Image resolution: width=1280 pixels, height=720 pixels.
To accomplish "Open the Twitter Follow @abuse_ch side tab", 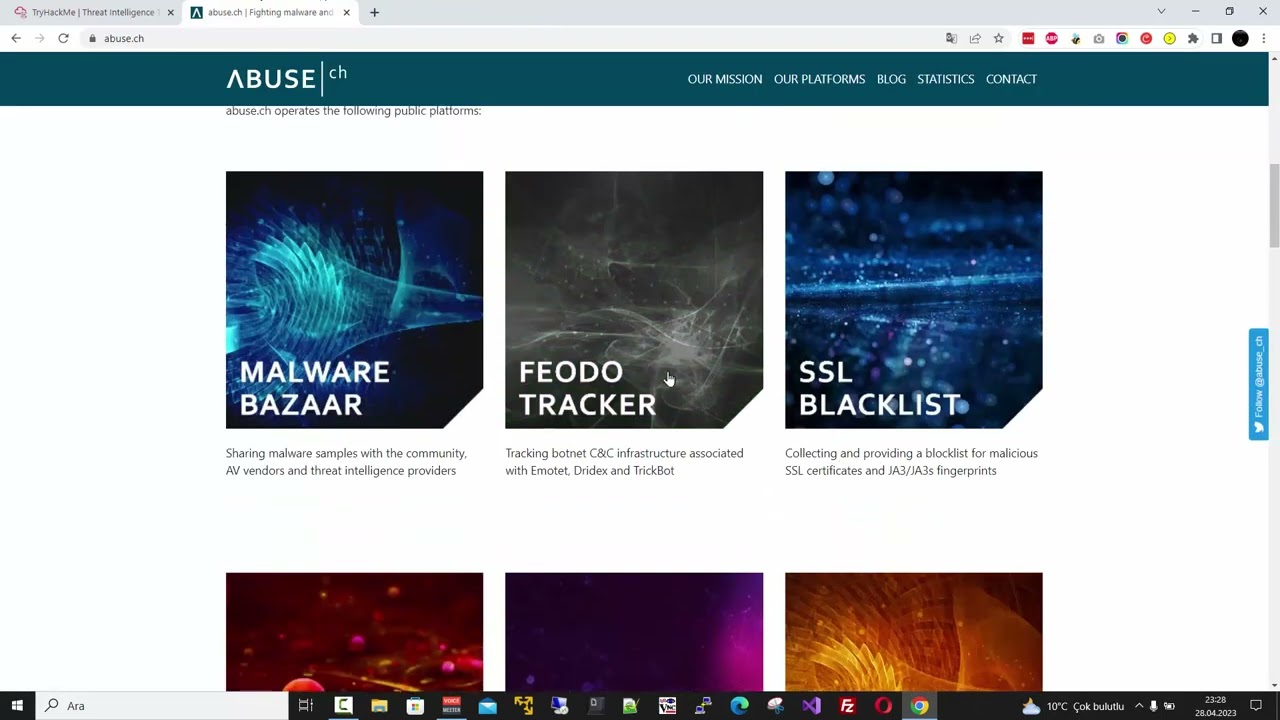I will tap(1258, 384).
